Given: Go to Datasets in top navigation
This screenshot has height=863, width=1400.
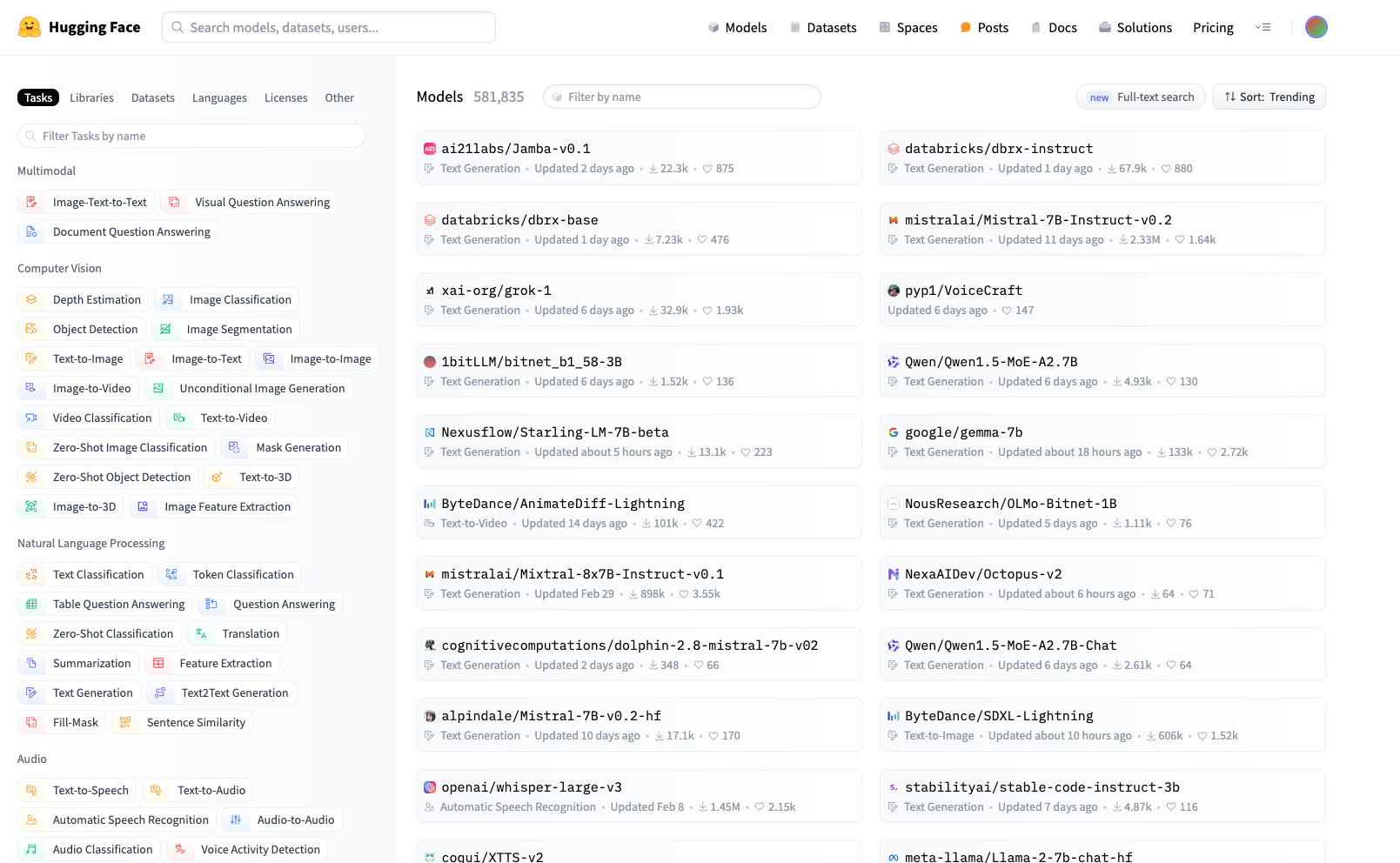Looking at the screenshot, I should pyautogui.click(x=822, y=27).
